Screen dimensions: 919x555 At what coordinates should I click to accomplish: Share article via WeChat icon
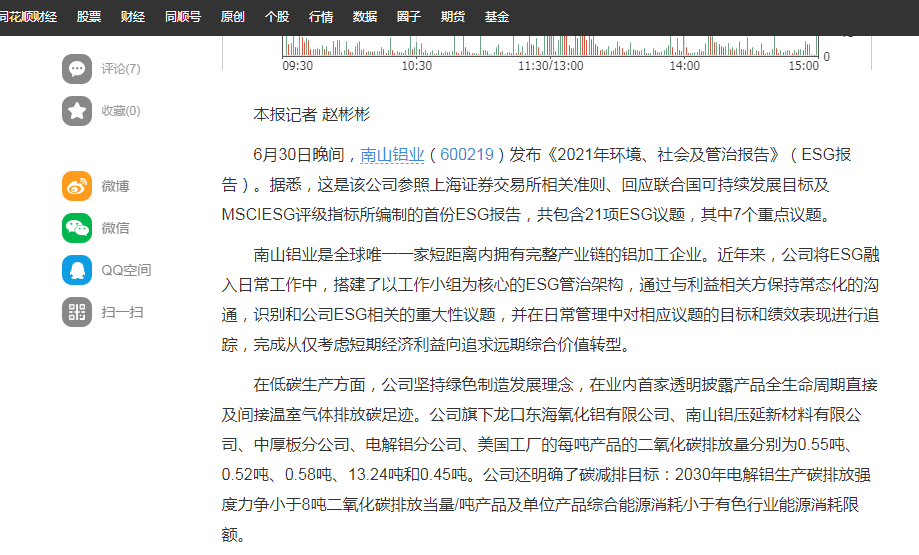pos(77,228)
